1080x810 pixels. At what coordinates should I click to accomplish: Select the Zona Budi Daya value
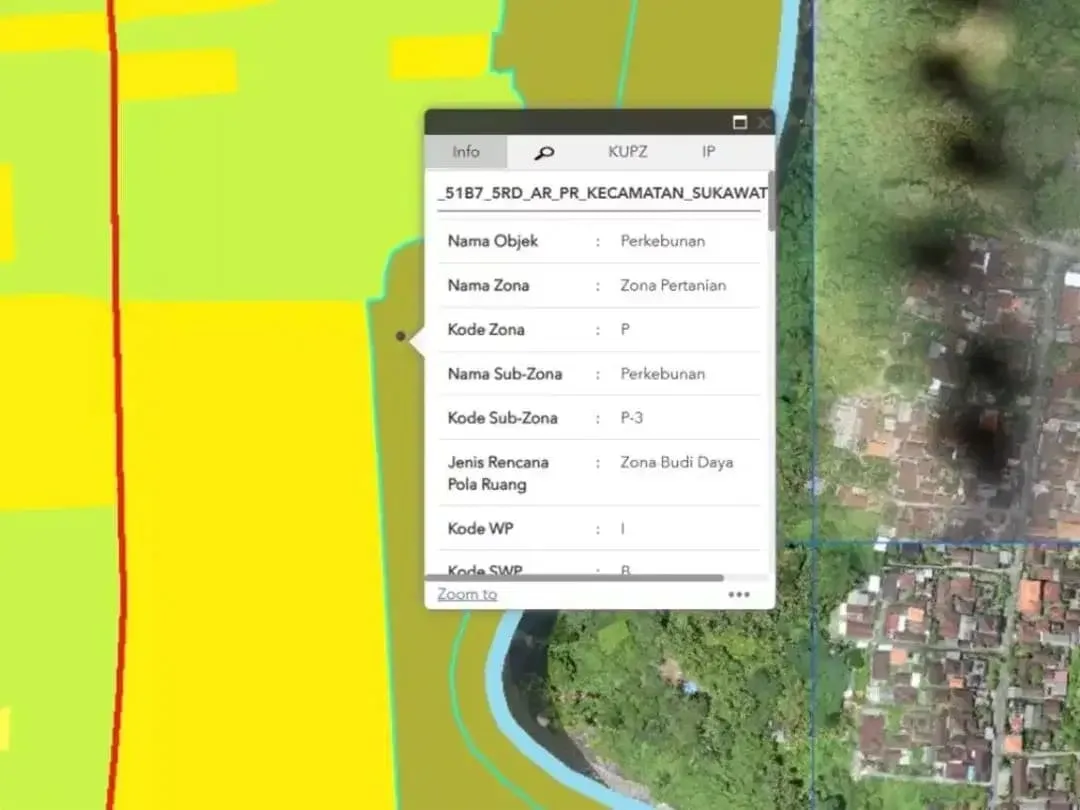click(676, 462)
